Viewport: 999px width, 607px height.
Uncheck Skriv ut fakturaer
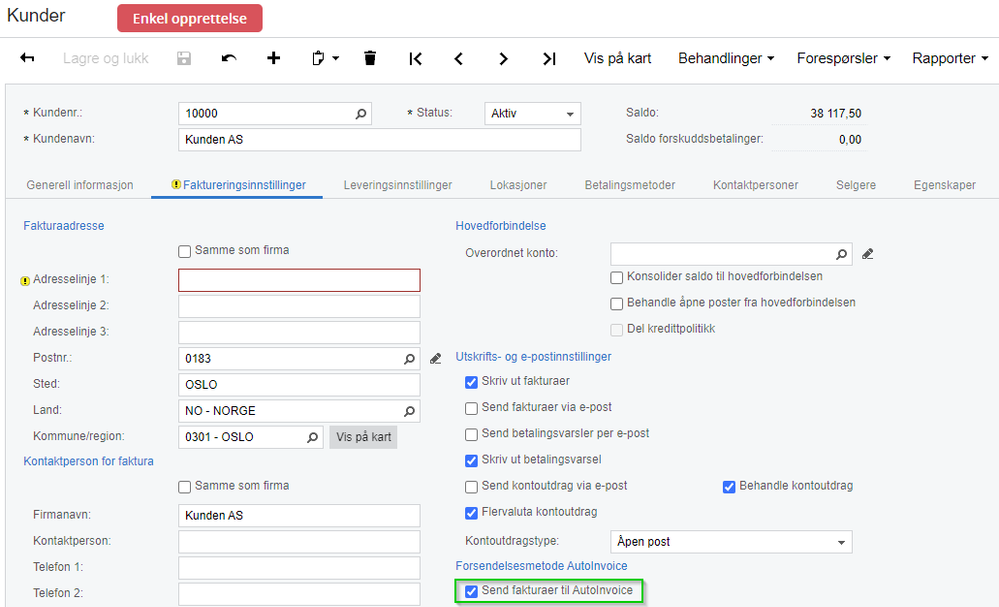[x=471, y=382]
